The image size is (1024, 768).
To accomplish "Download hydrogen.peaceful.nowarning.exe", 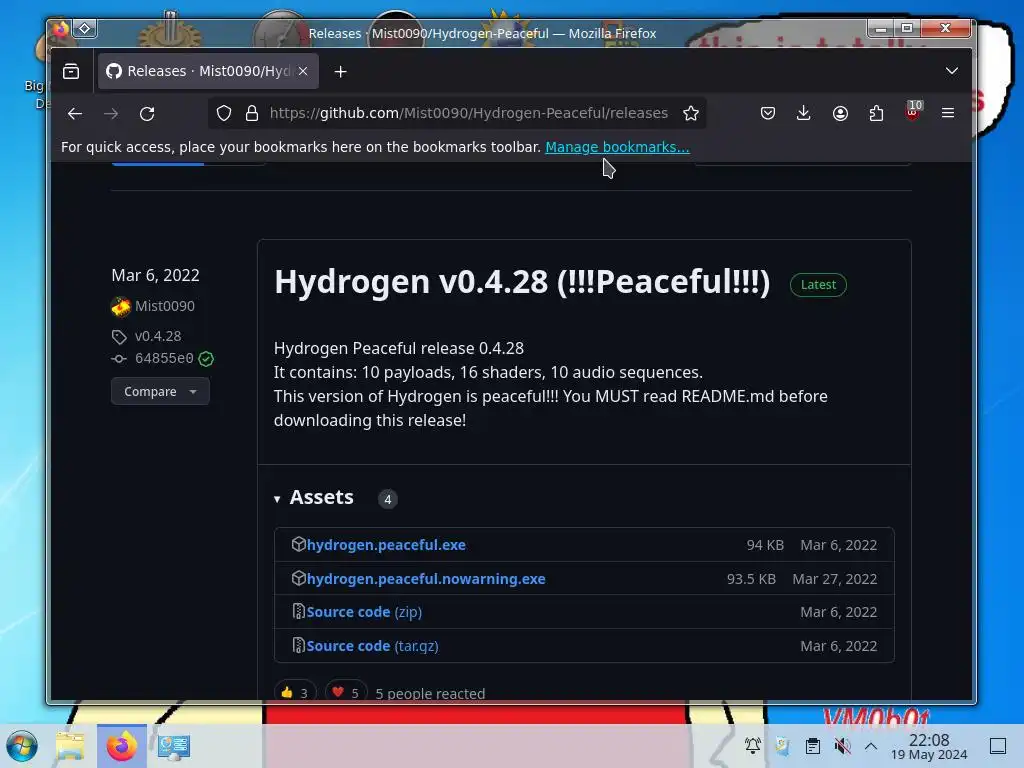I will point(426,579).
